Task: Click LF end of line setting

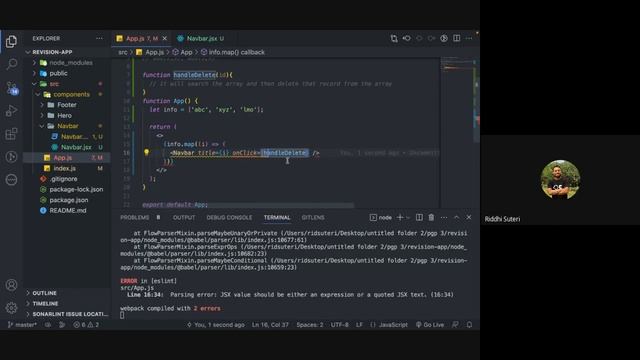Action: pyautogui.click(x=359, y=325)
